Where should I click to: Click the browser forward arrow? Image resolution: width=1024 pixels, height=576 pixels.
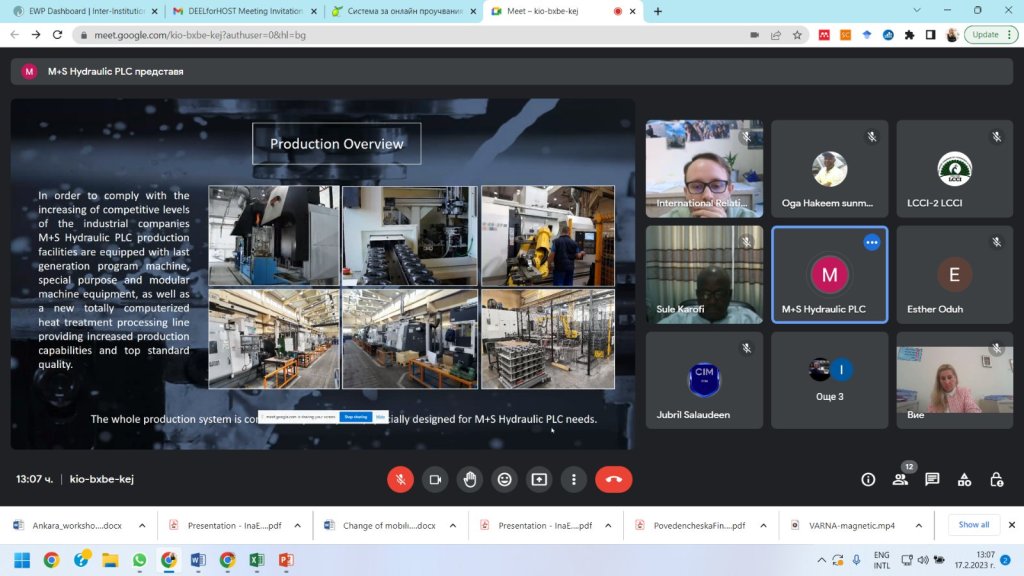click(x=36, y=35)
